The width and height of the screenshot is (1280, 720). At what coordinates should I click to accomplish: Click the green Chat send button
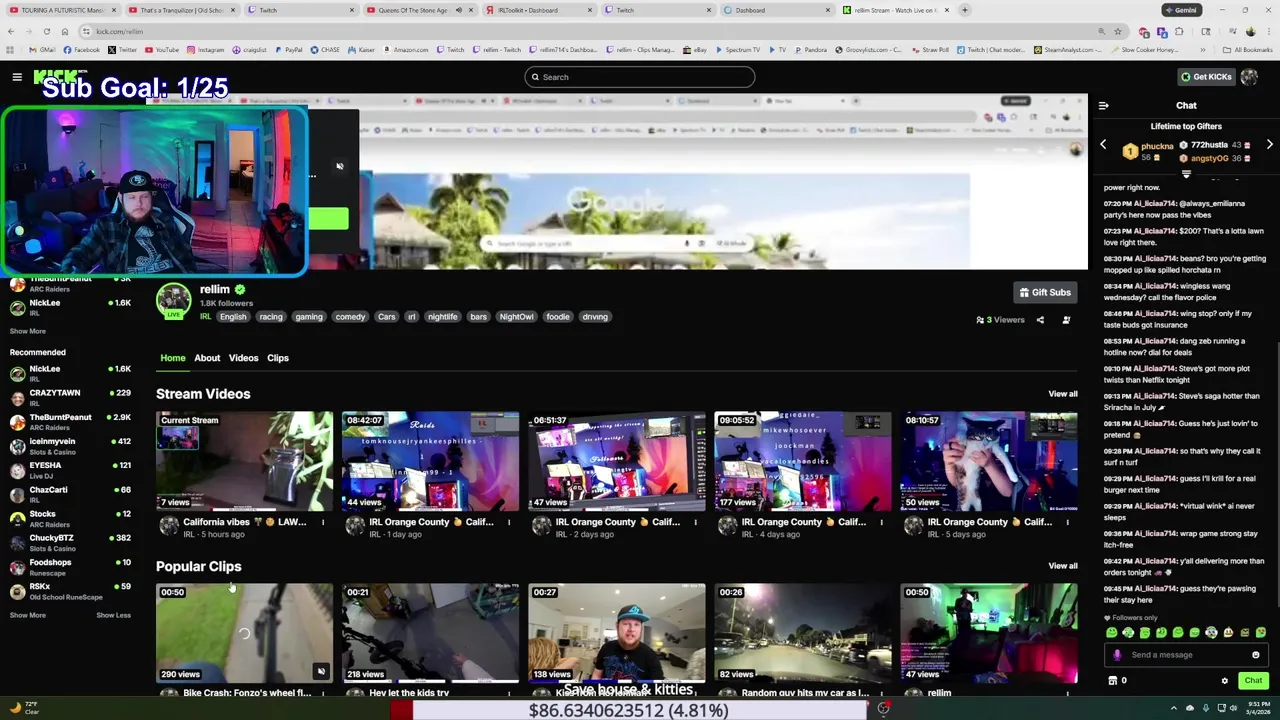click(x=1253, y=681)
